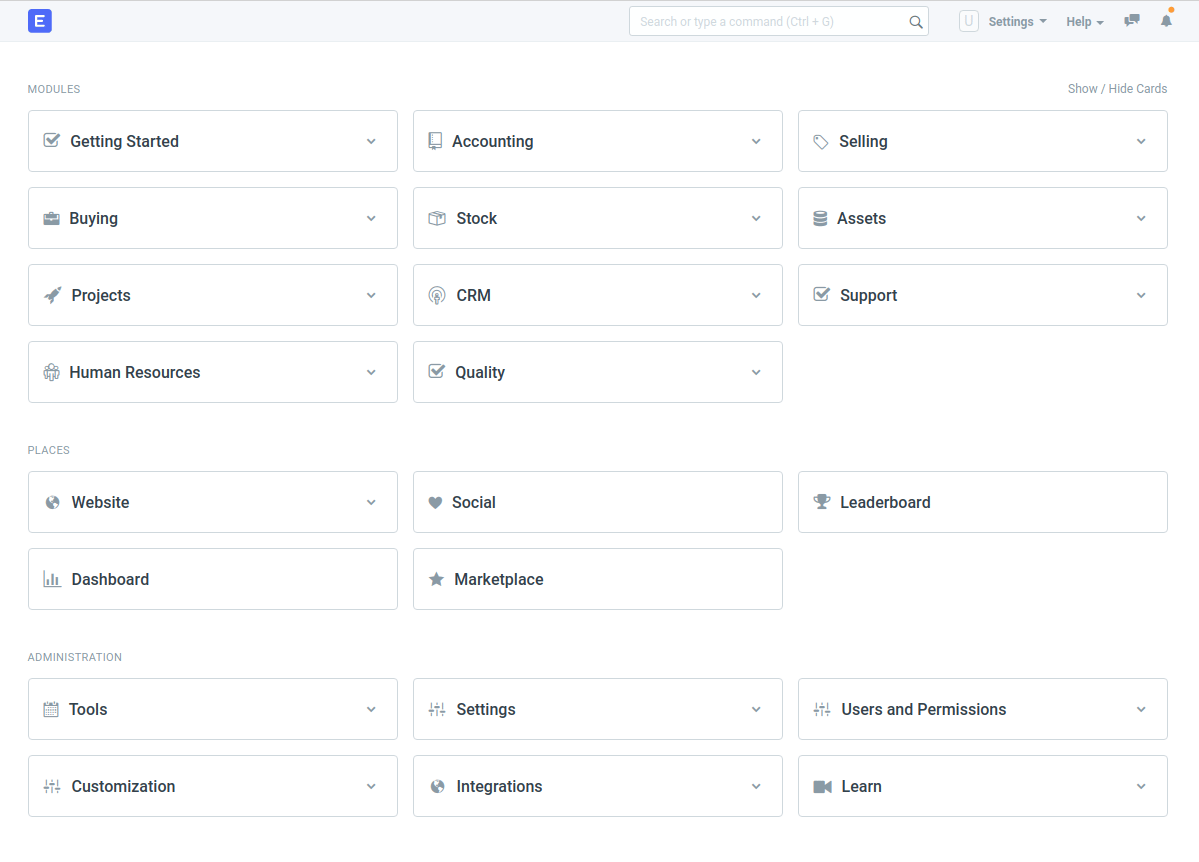Open the chat messages icon
1199x862 pixels.
[1132, 21]
